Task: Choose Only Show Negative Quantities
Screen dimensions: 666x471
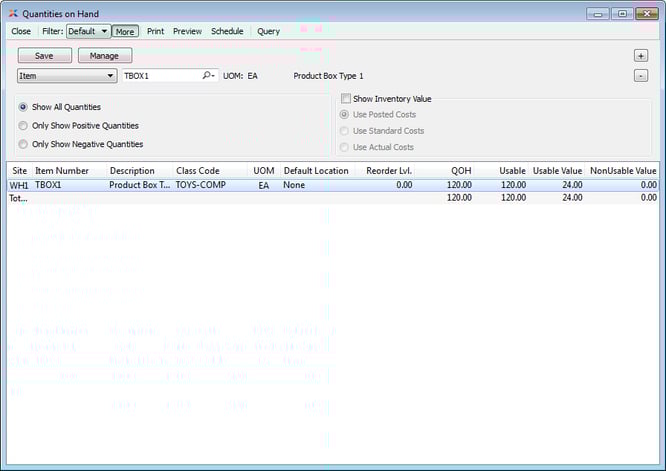Action: point(23,144)
